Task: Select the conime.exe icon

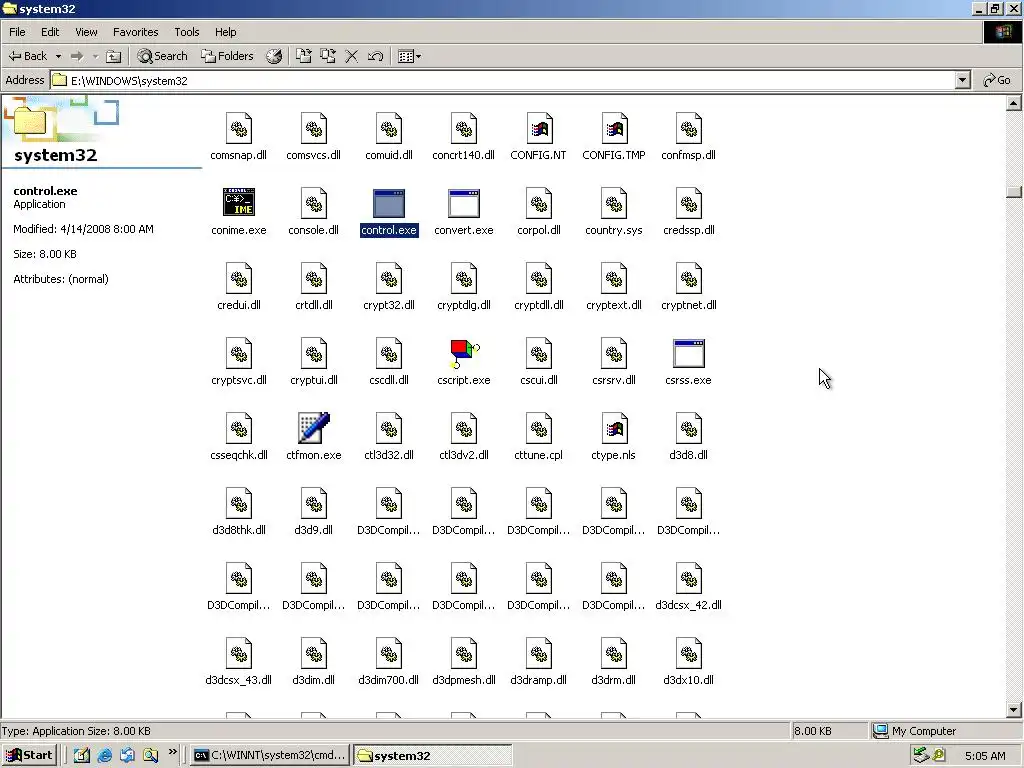Action: click(x=239, y=202)
